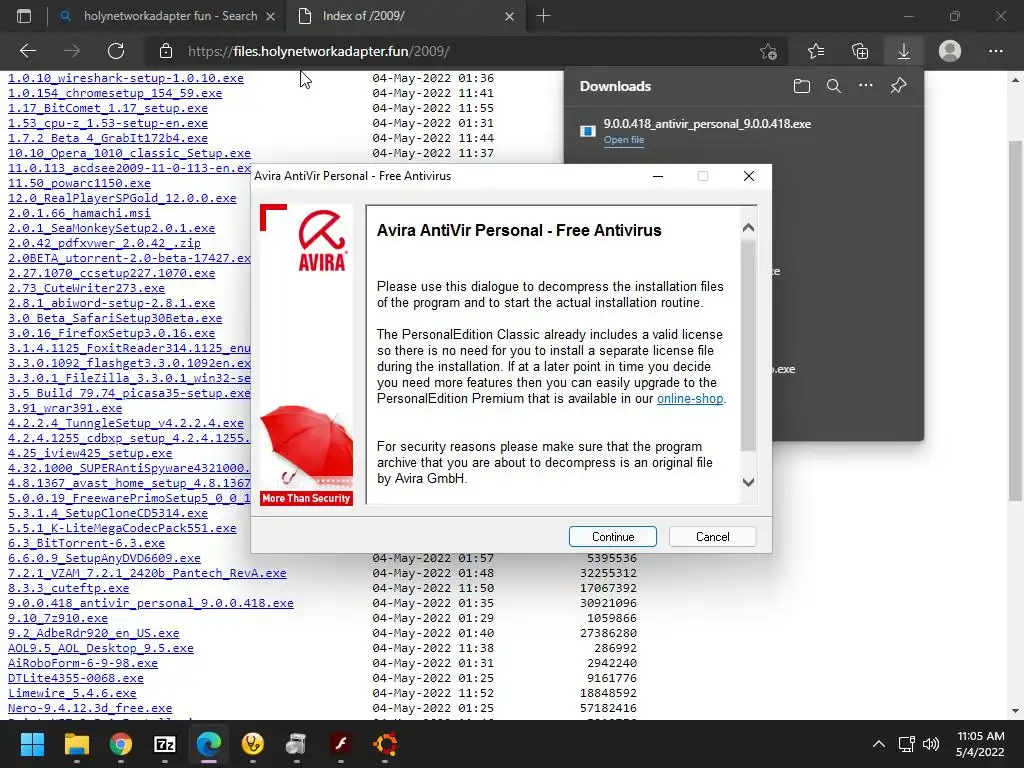Open Collections icon in Edge toolbar

860,51
